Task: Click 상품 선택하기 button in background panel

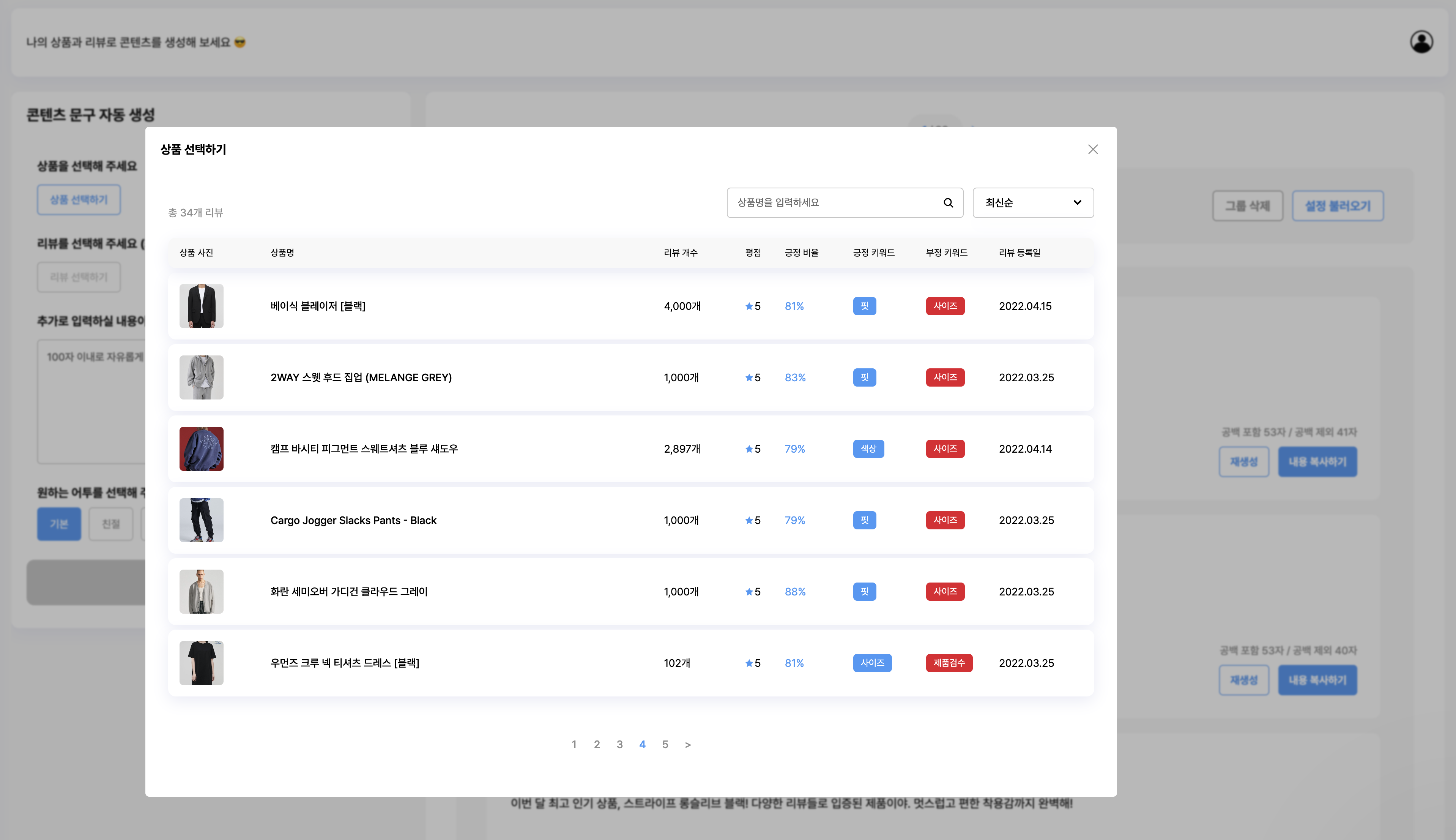Action: [x=79, y=200]
